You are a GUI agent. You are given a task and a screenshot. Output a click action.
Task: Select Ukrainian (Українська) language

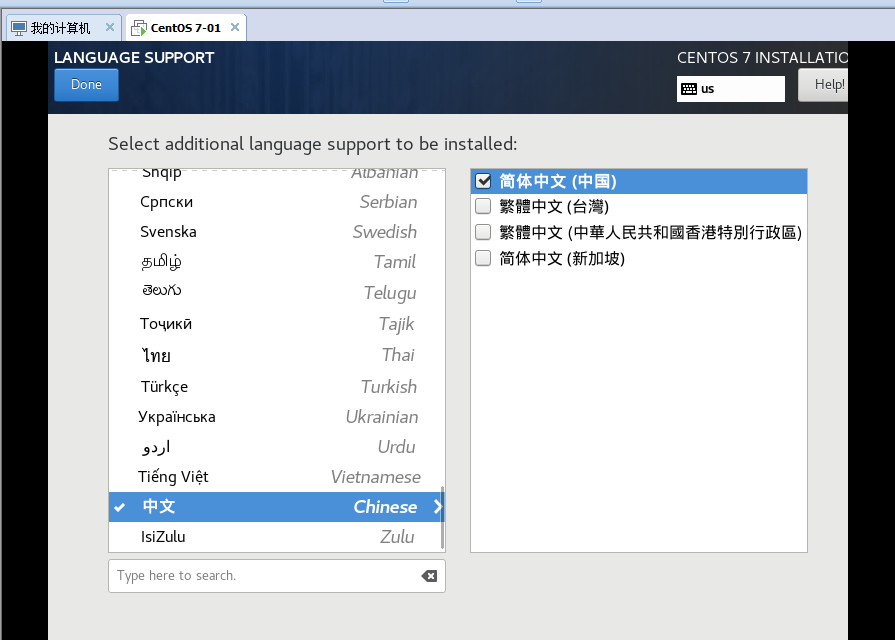[x=277, y=417]
